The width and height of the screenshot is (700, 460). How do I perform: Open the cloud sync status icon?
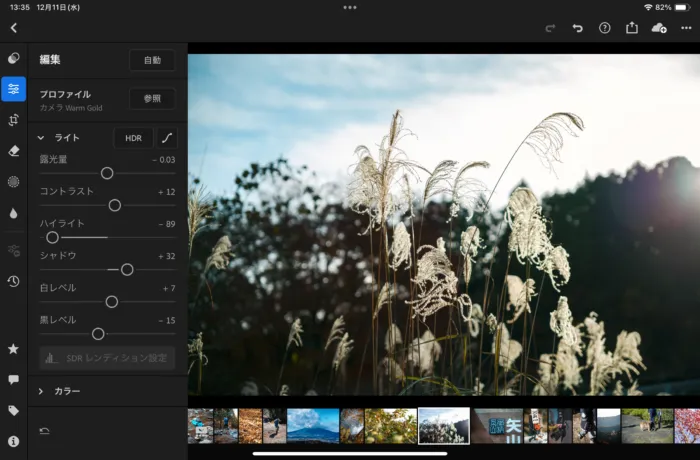click(658, 28)
